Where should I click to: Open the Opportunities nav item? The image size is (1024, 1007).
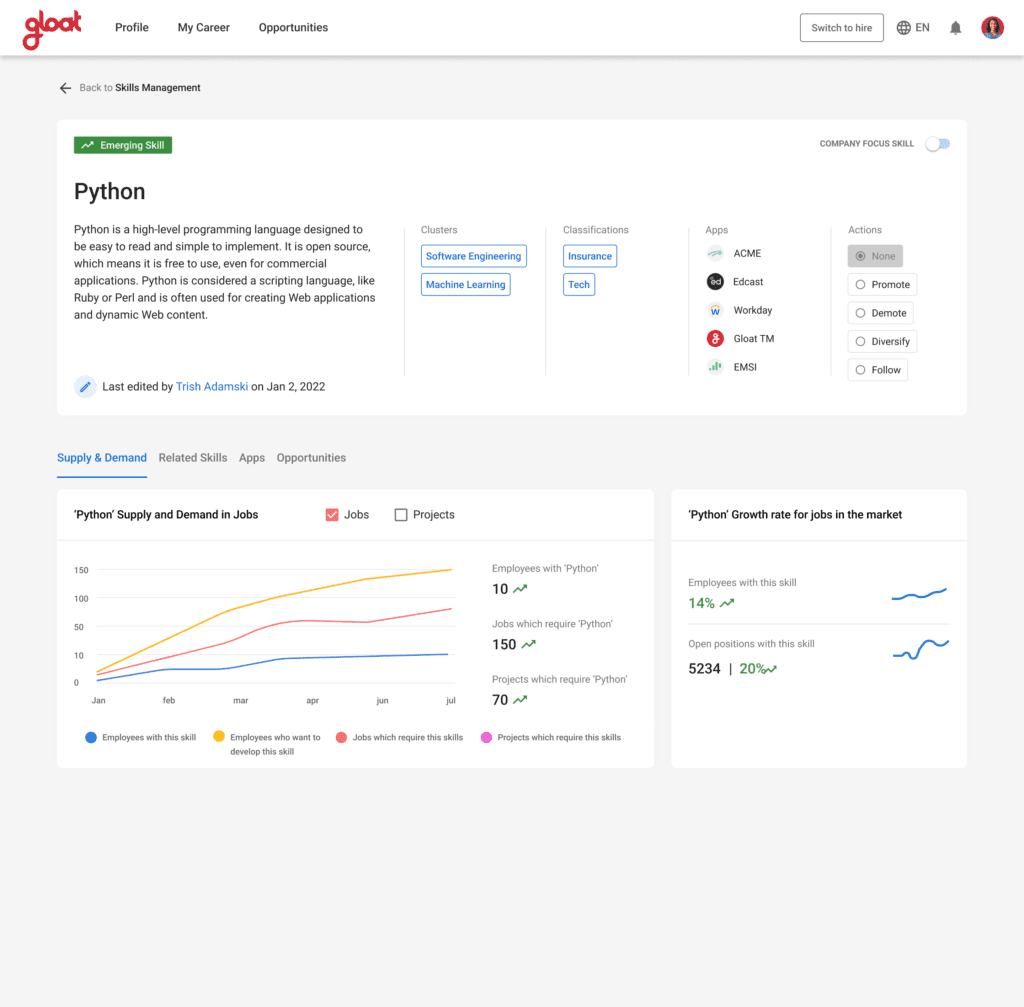(x=293, y=27)
